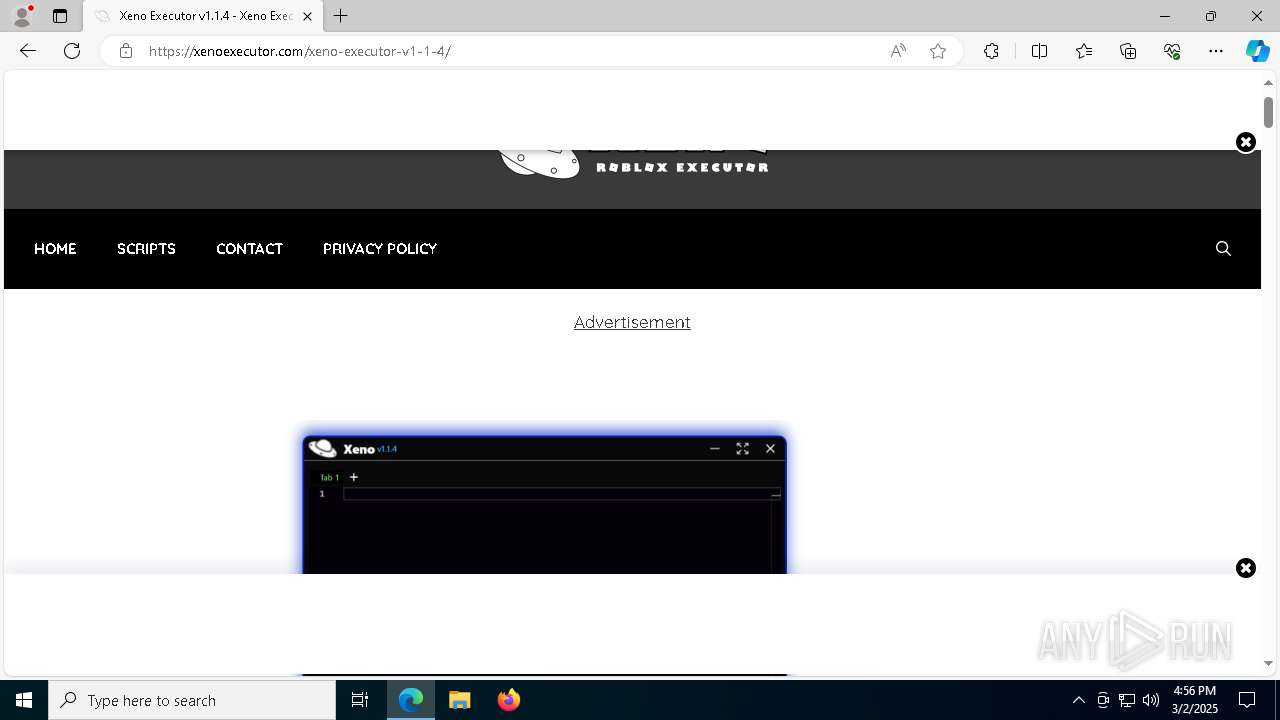The height and width of the screenshot is (720, 1280).
Task: Toggle split screen view
Action: coord(1039,51)
